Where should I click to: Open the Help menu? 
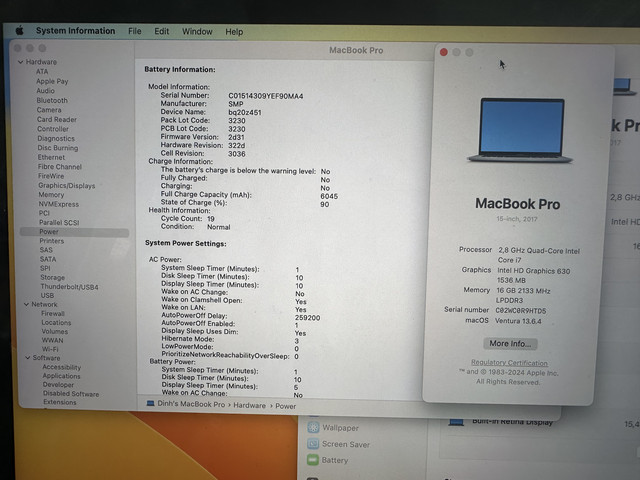(x=234, y=32)
